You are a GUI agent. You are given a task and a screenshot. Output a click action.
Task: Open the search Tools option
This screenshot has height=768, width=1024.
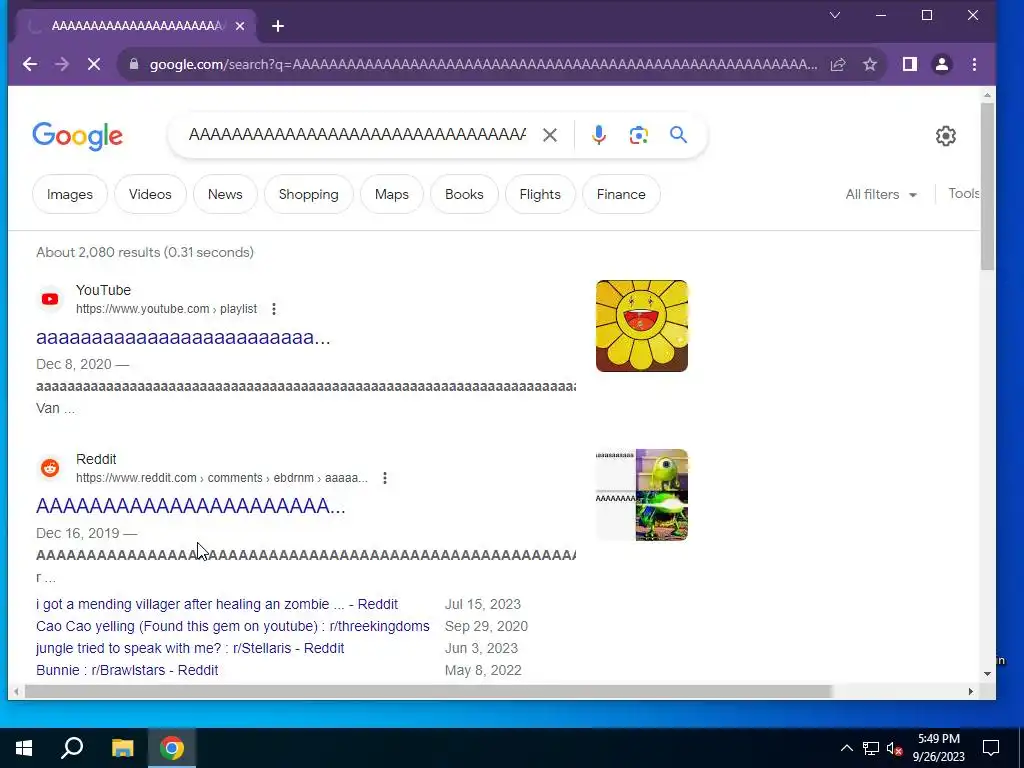[963, 193]
